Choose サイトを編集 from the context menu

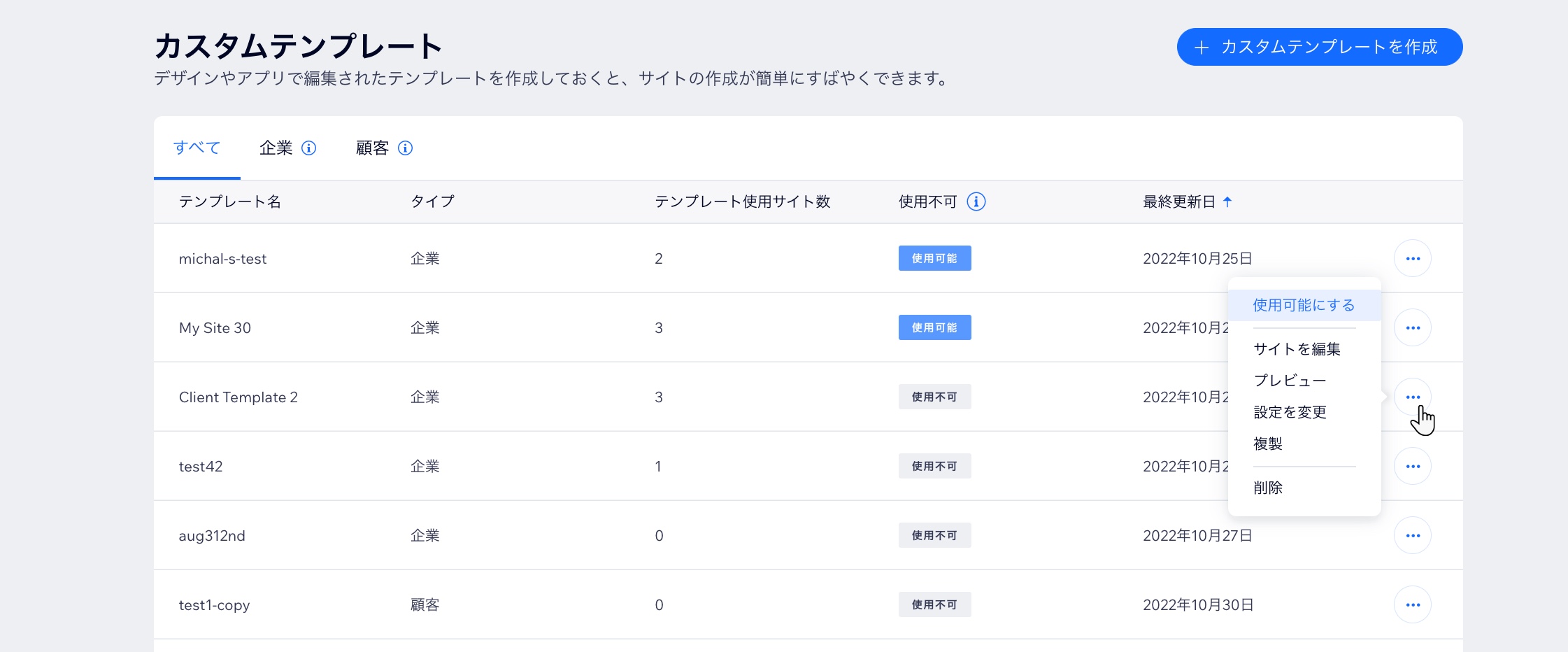tap(1297, 349)
